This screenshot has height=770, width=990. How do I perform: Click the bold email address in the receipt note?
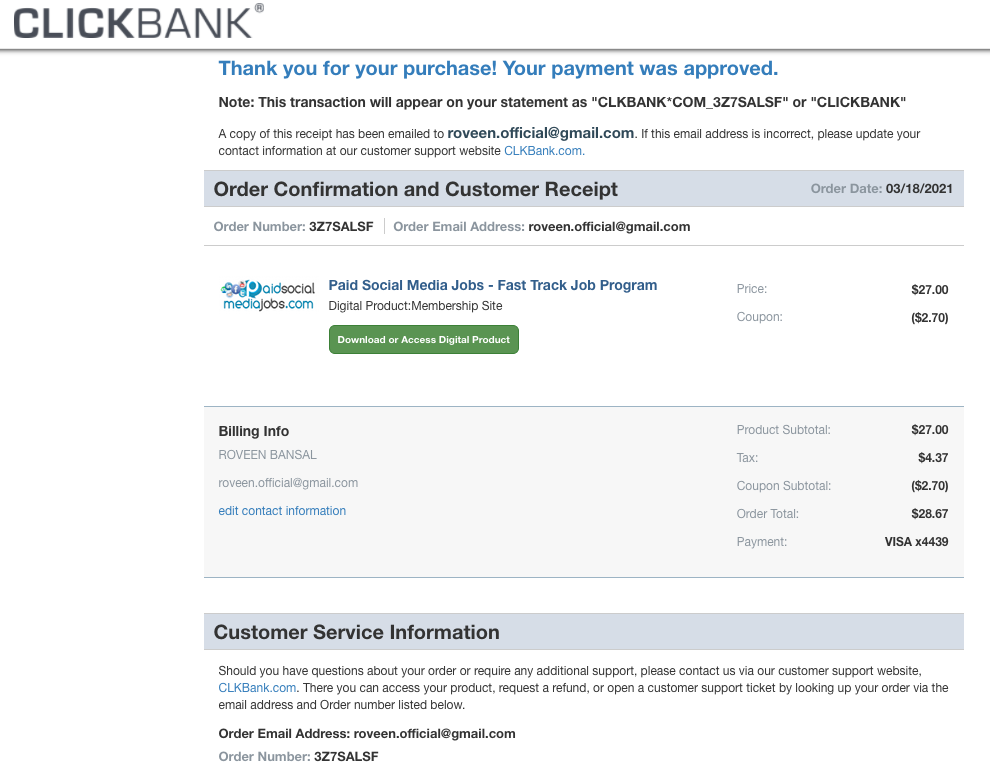pyautogui.click(x=541, y=133)
